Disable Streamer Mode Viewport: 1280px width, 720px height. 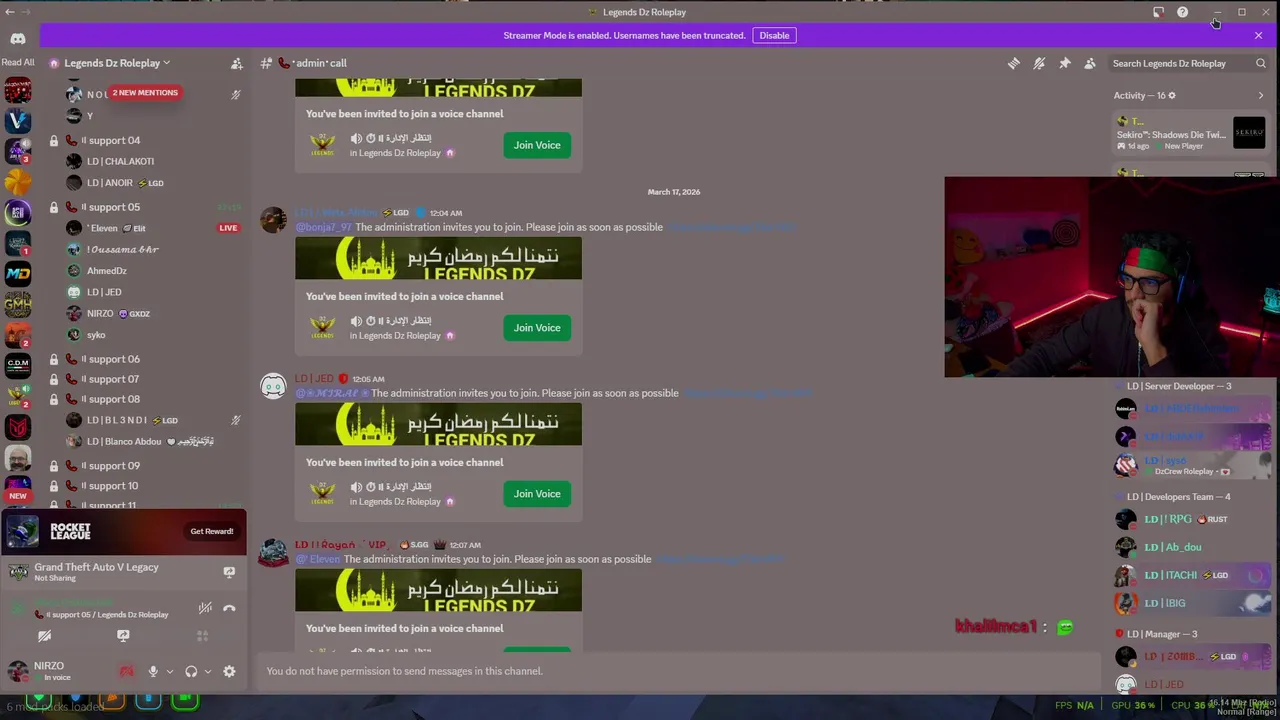774,35
